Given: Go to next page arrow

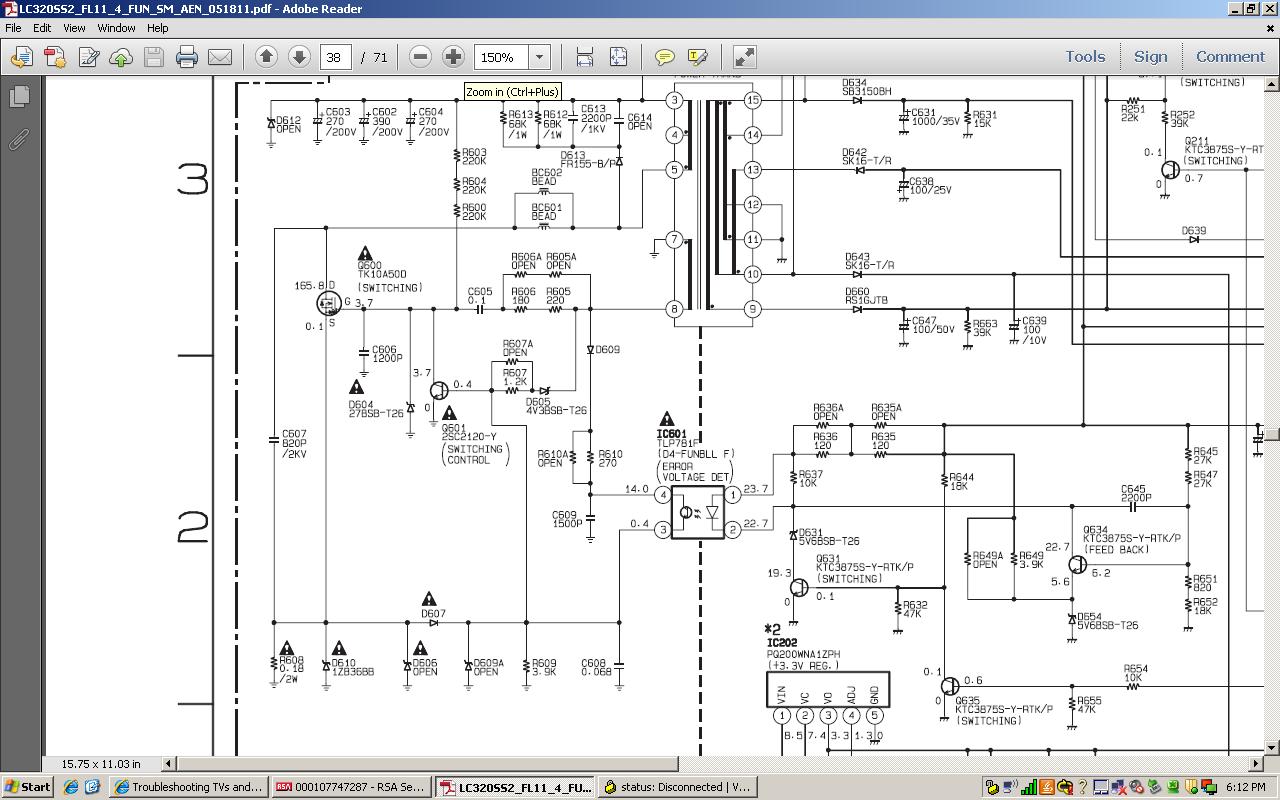Looking at the screenshot, I should click(x=299, y=57).
